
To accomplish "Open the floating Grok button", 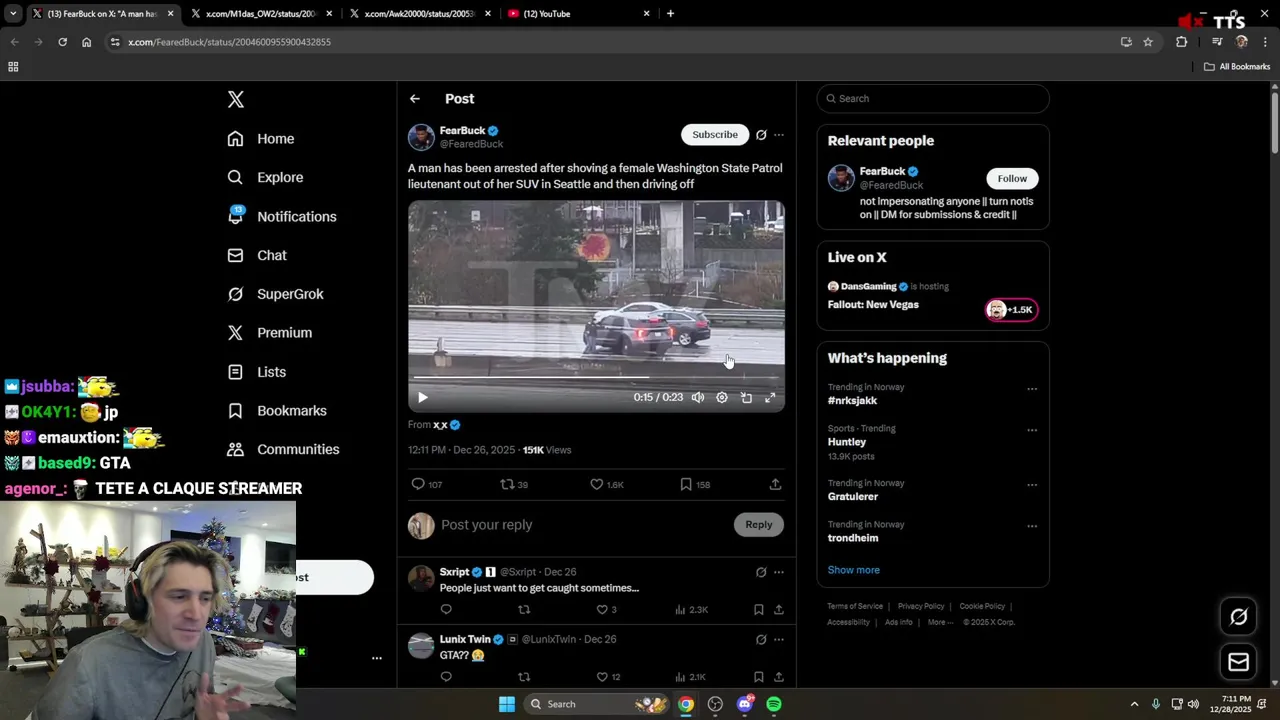I will [1239, 617].
